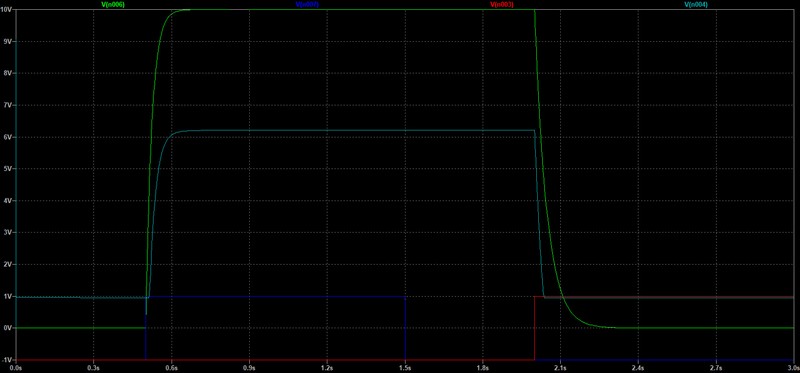Click the 1.5s label on time axis
This screenshot has width=800, height=373.
pos(405,367)
